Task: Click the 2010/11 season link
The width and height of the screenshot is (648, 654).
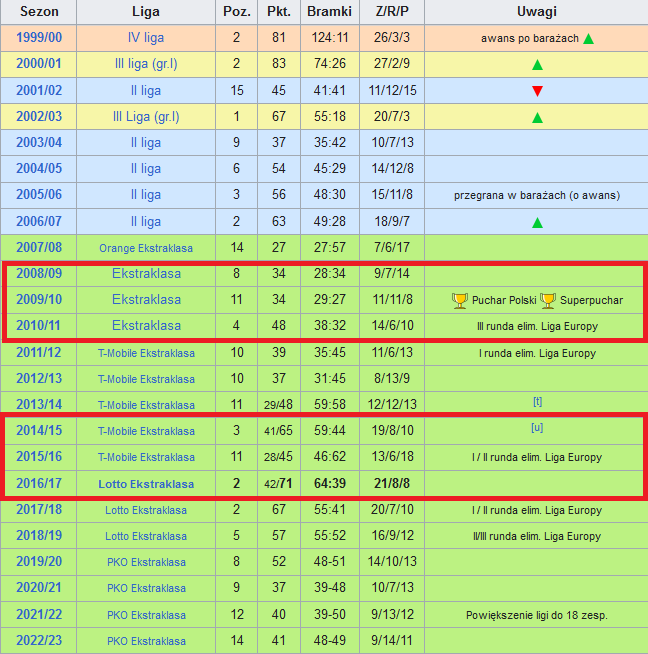Action: pos(39,325)
